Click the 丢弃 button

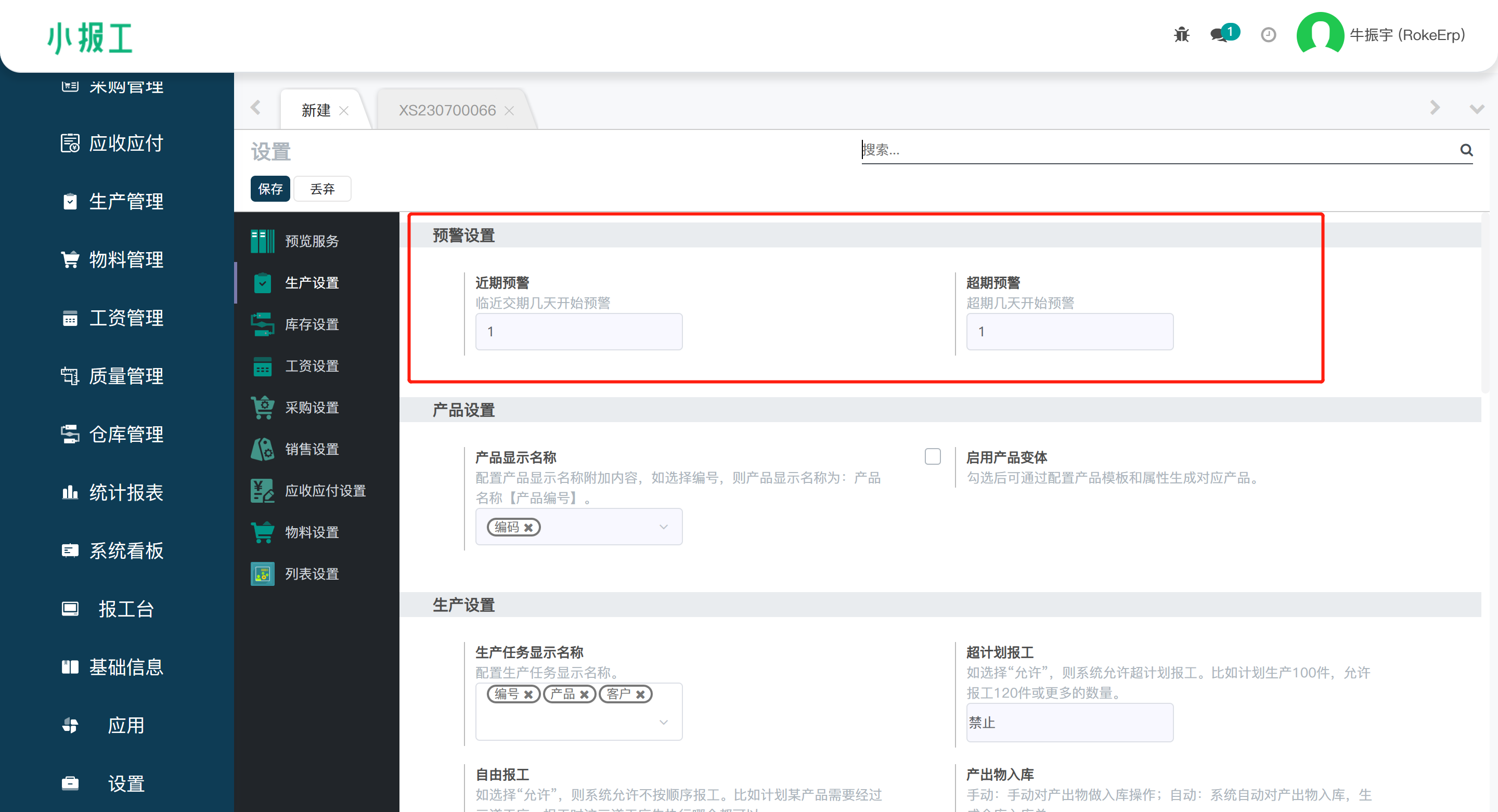click(322, 189)
